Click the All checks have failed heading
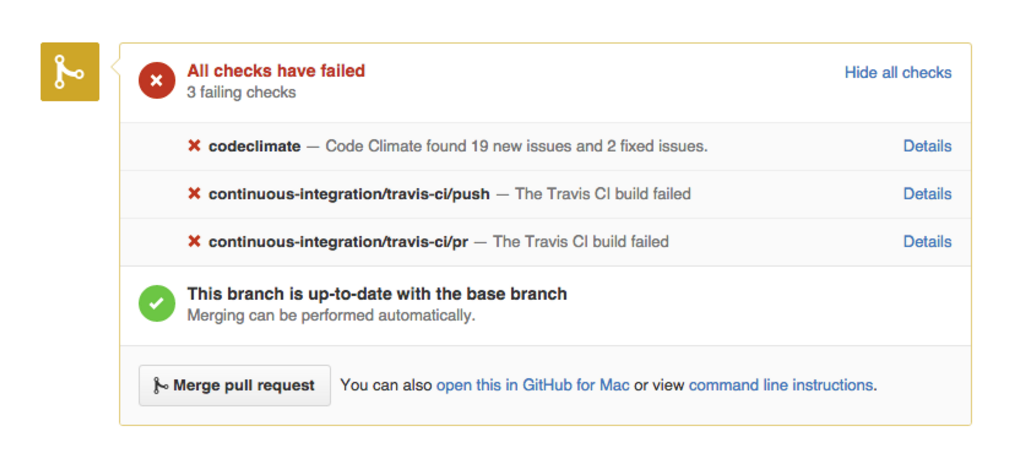The width and height of the screenshot is (1012, 471). (x=276, y=70)
